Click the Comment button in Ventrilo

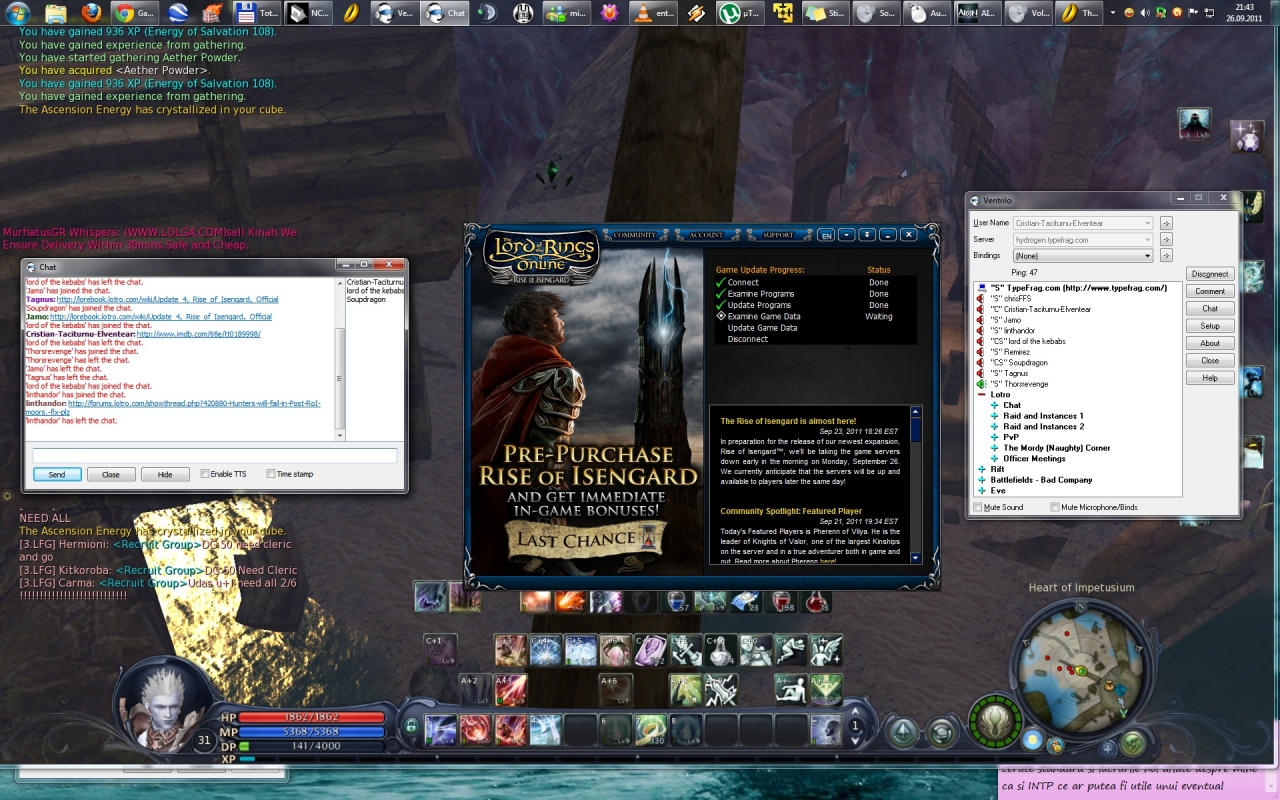(x=1210, y=291)
